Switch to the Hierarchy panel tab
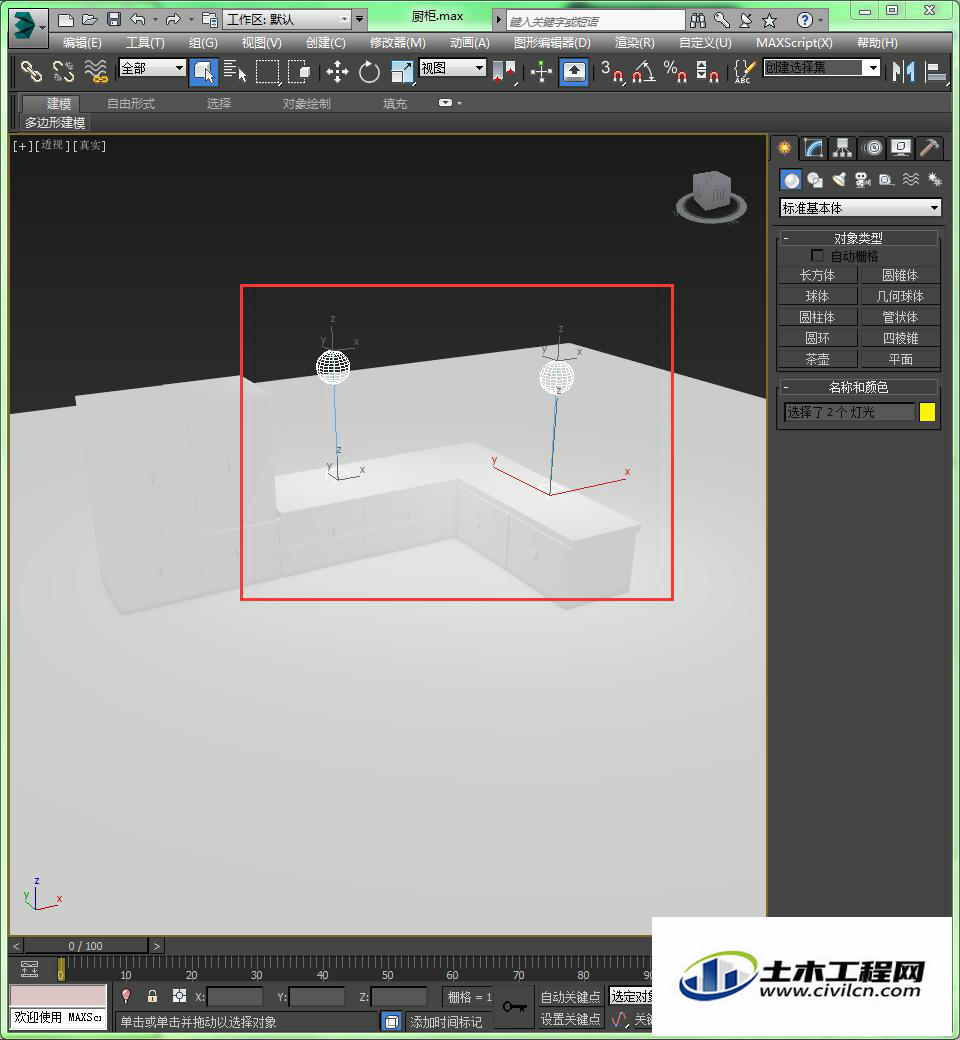 coord(843,148)
